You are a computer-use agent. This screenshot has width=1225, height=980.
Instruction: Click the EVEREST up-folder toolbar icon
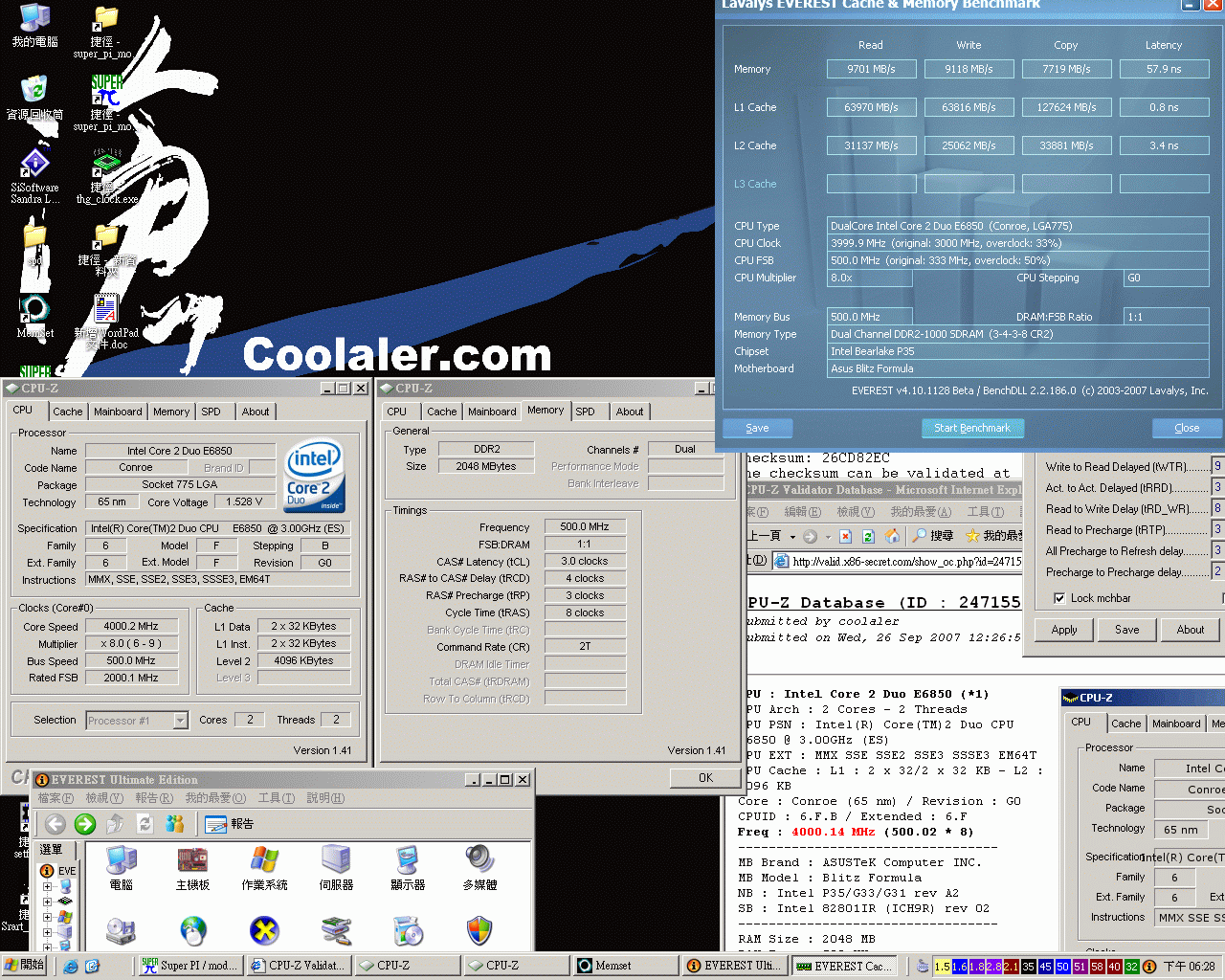tap(115, 823)
